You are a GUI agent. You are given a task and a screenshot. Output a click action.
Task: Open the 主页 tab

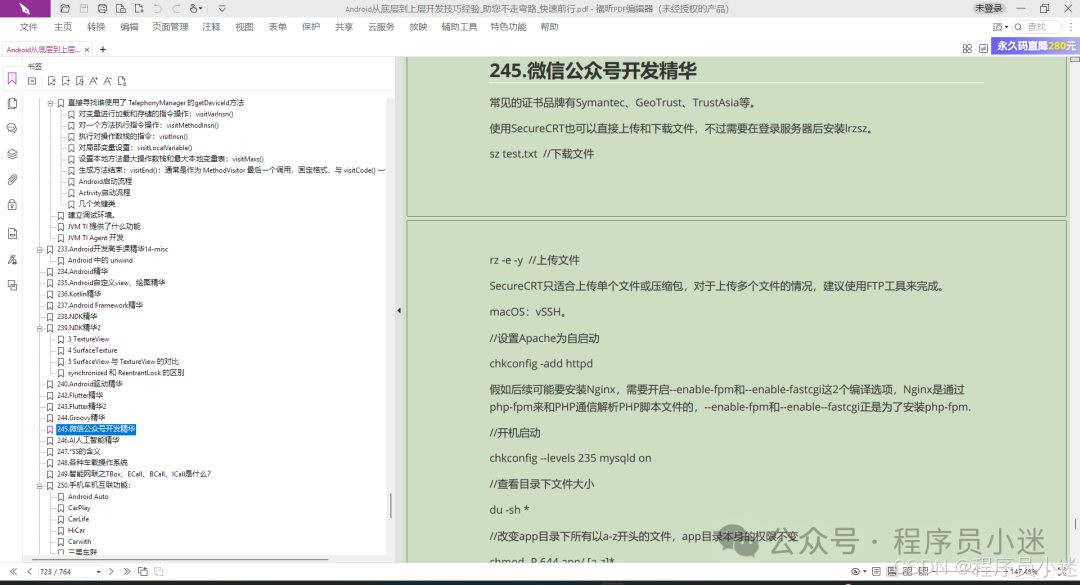pos(63,27)
